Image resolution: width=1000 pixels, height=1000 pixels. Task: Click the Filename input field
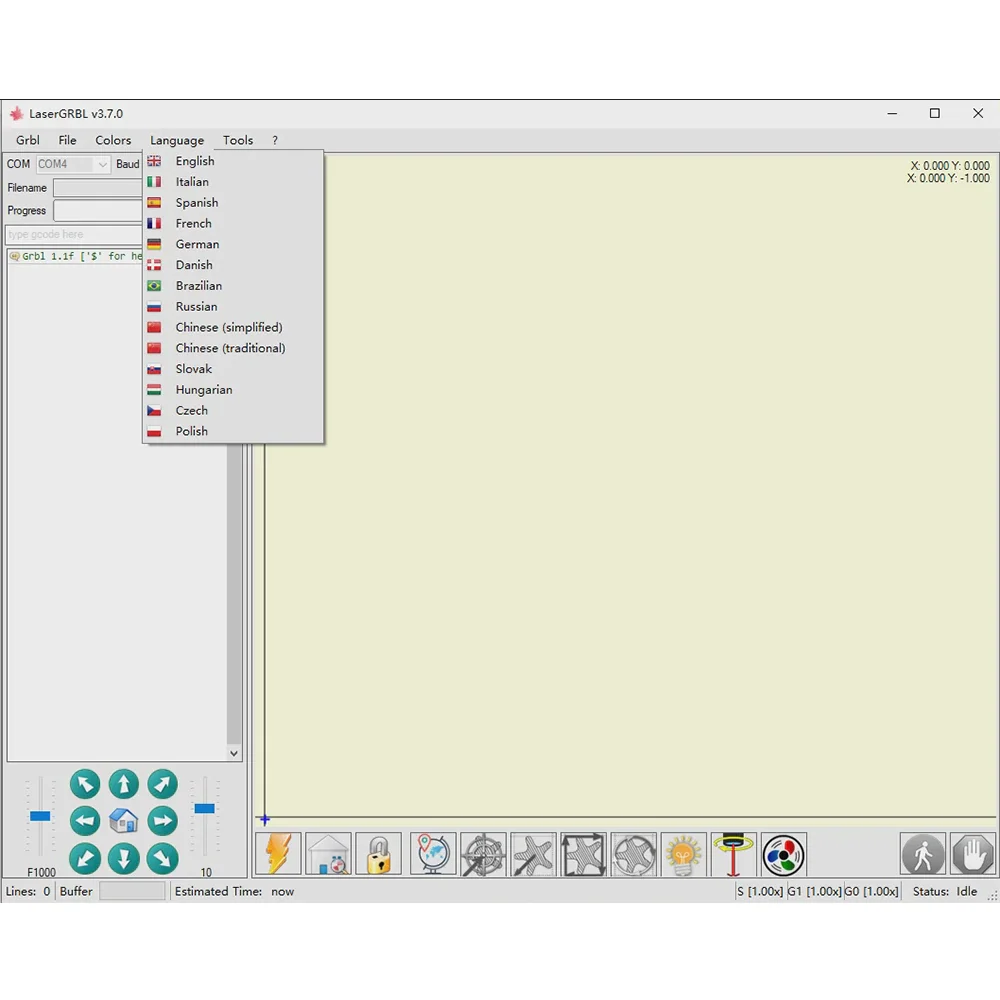[x=98, y=188]
